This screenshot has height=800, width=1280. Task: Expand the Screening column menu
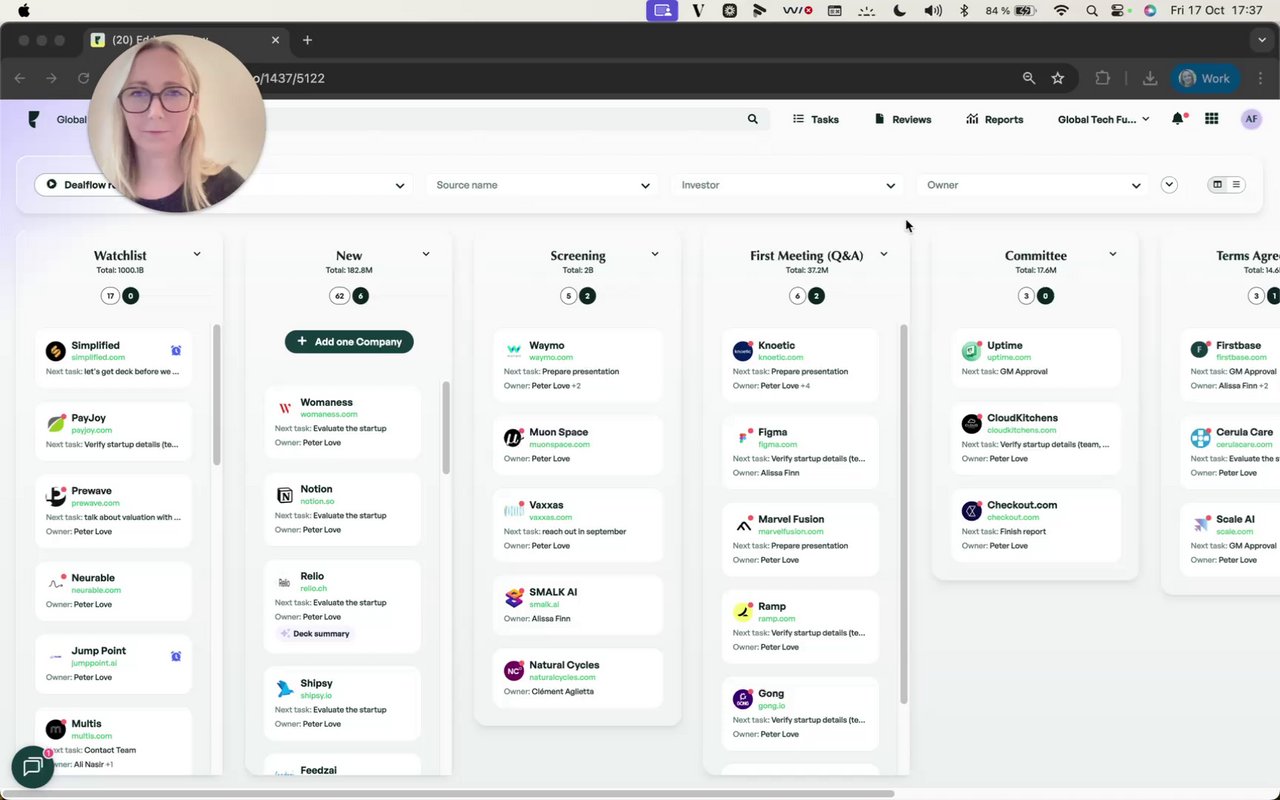[x=655, y=254]
